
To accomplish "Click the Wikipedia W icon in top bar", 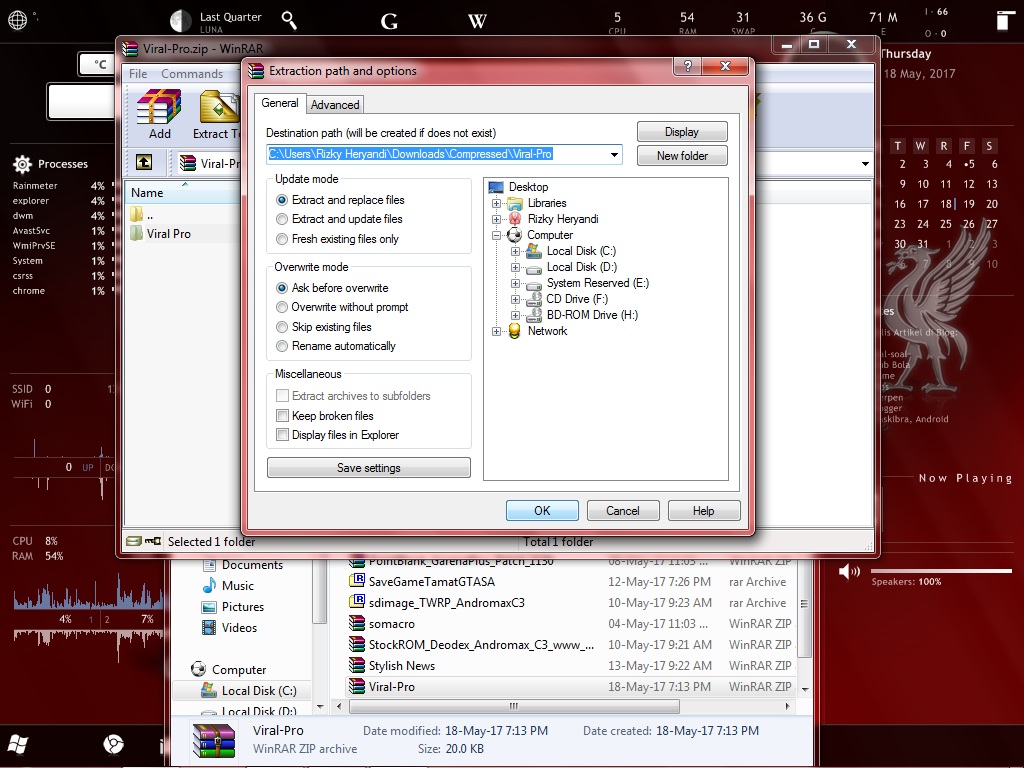I will pyautogui.click(x=477, y=22).
